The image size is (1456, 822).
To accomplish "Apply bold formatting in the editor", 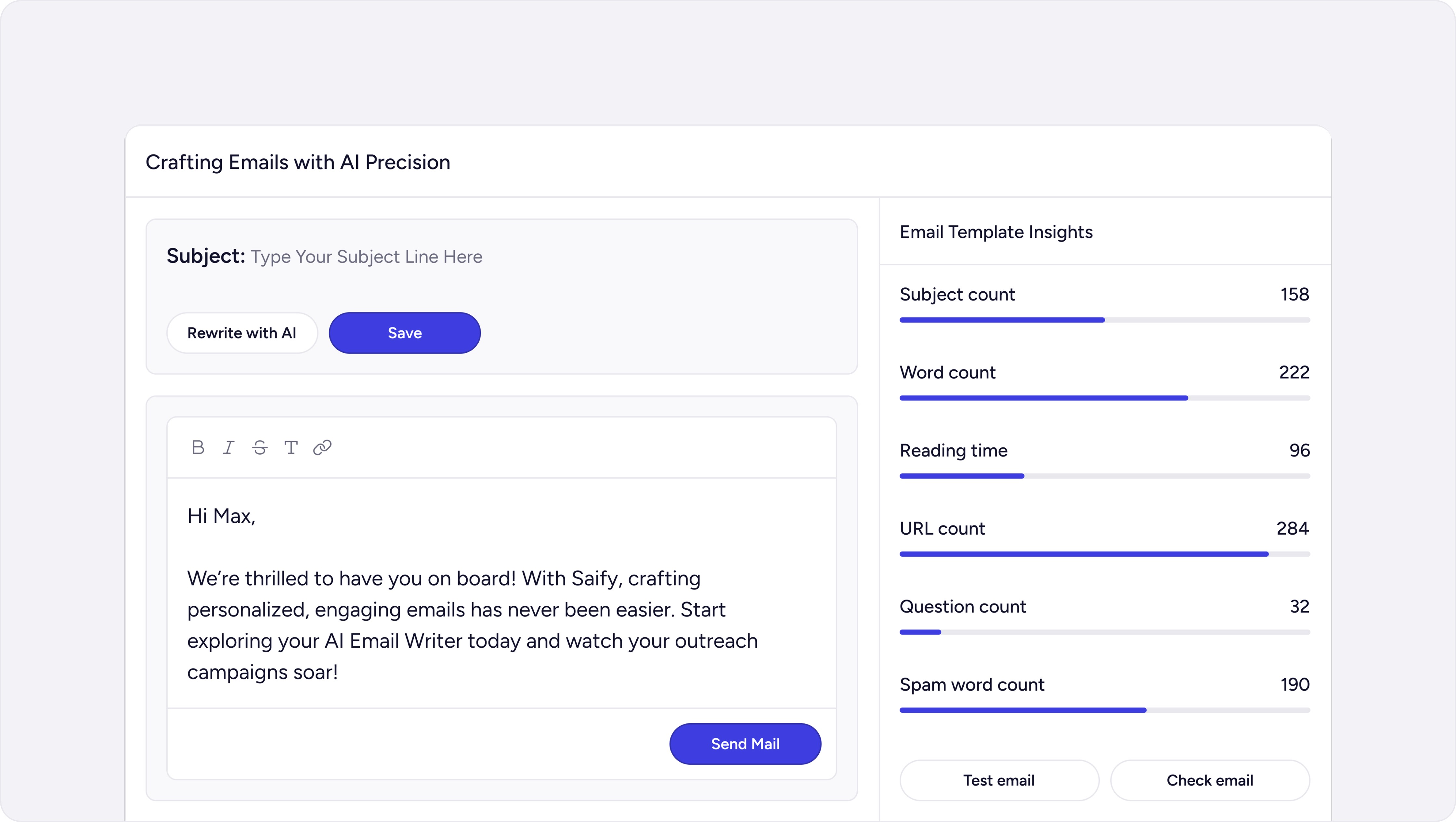I will (x=198, y=448).
